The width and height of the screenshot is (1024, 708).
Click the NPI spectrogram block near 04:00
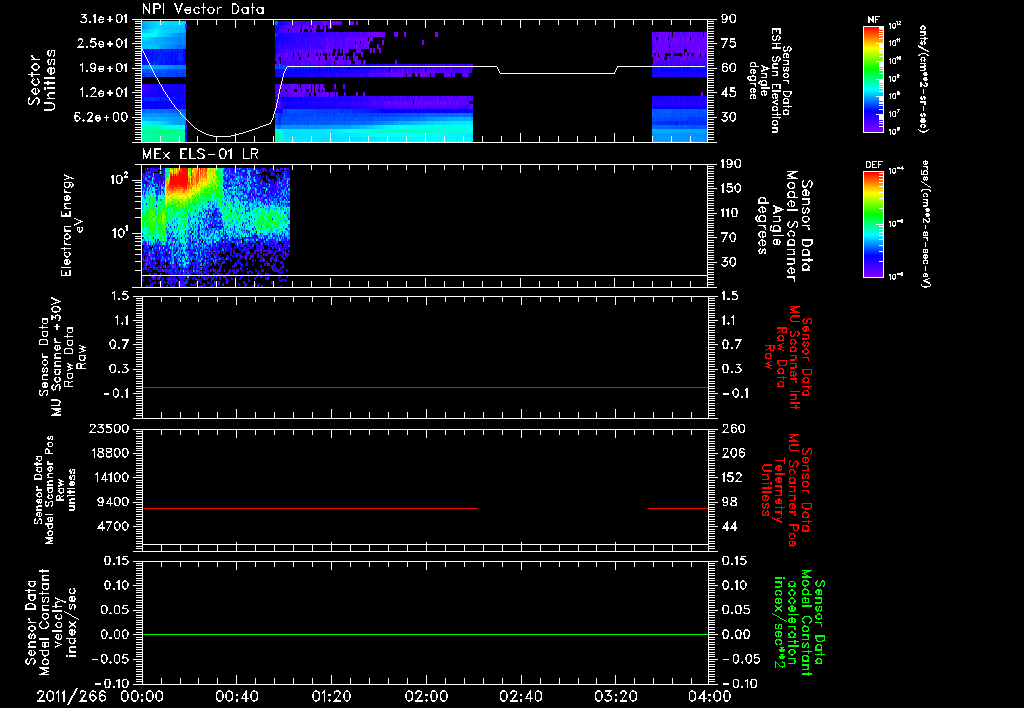point(679,86)
